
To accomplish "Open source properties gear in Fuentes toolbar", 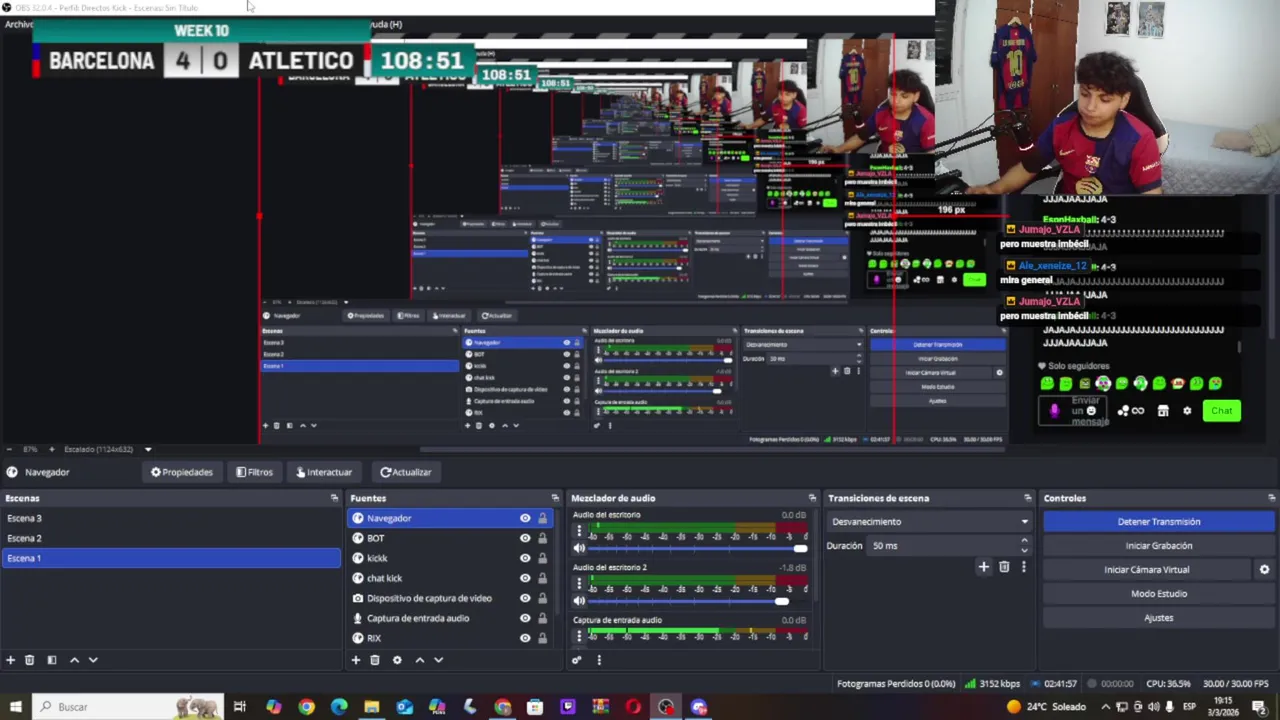I will pyautogui.click(x=397, y=660).
